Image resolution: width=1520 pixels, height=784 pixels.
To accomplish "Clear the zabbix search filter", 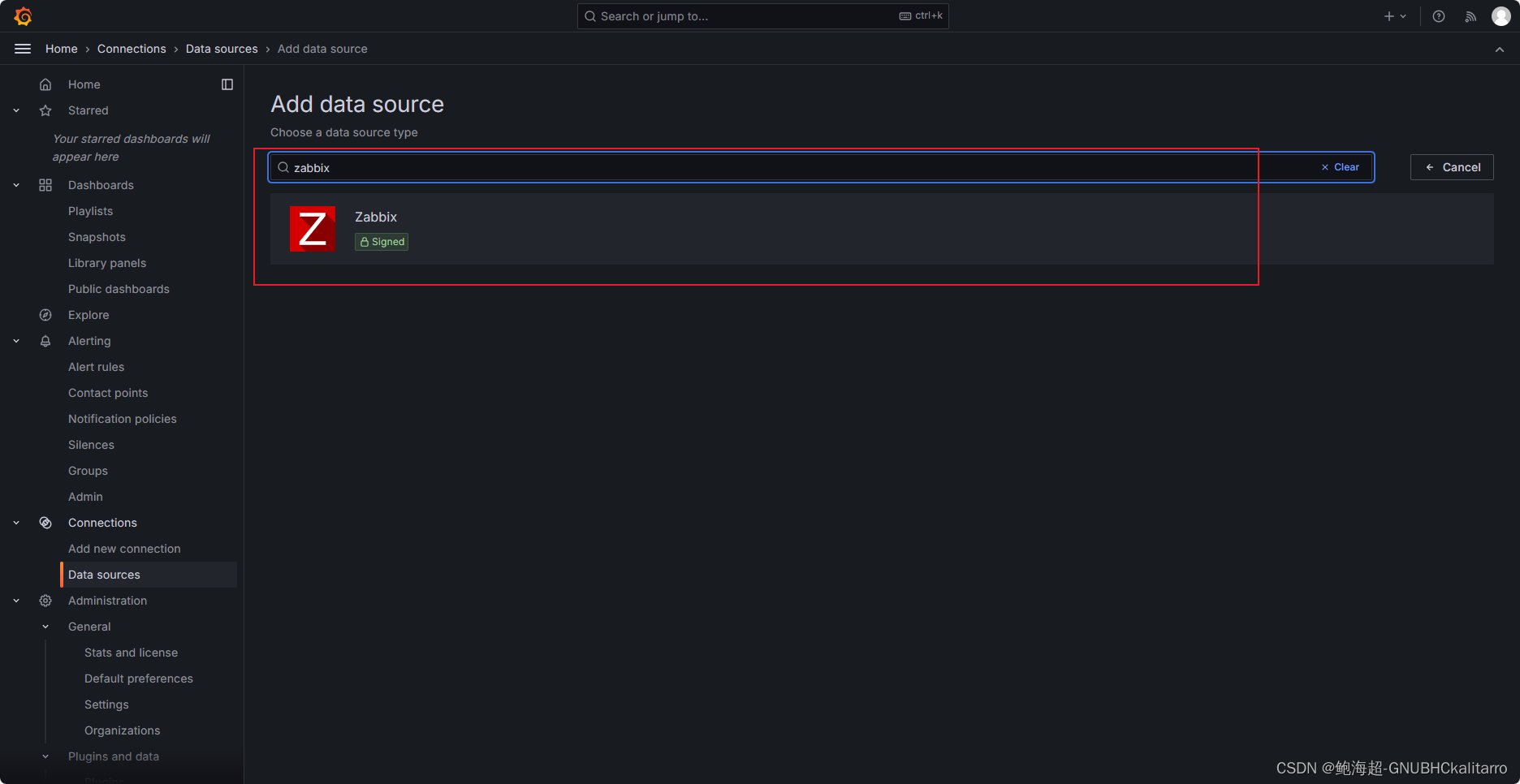I will [x=1341, y=167].
